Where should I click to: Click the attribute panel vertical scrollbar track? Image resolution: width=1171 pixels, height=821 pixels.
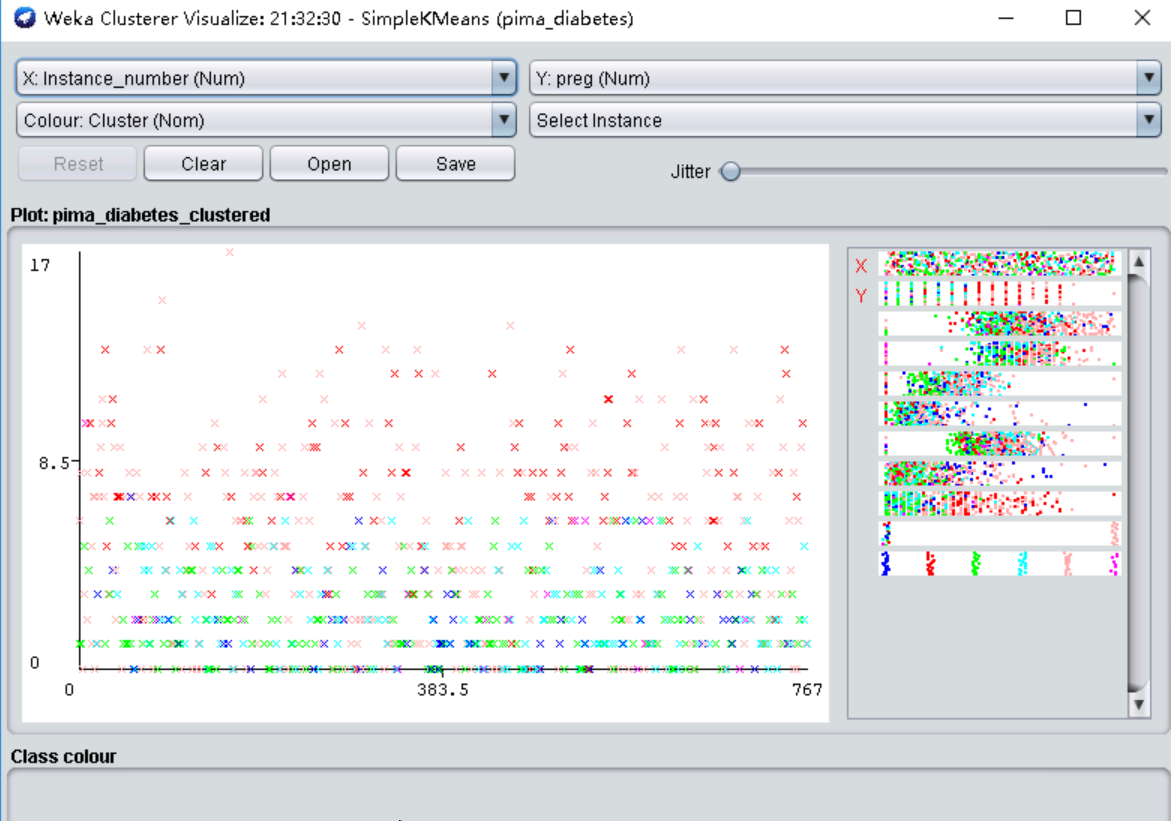[1138, 480]
